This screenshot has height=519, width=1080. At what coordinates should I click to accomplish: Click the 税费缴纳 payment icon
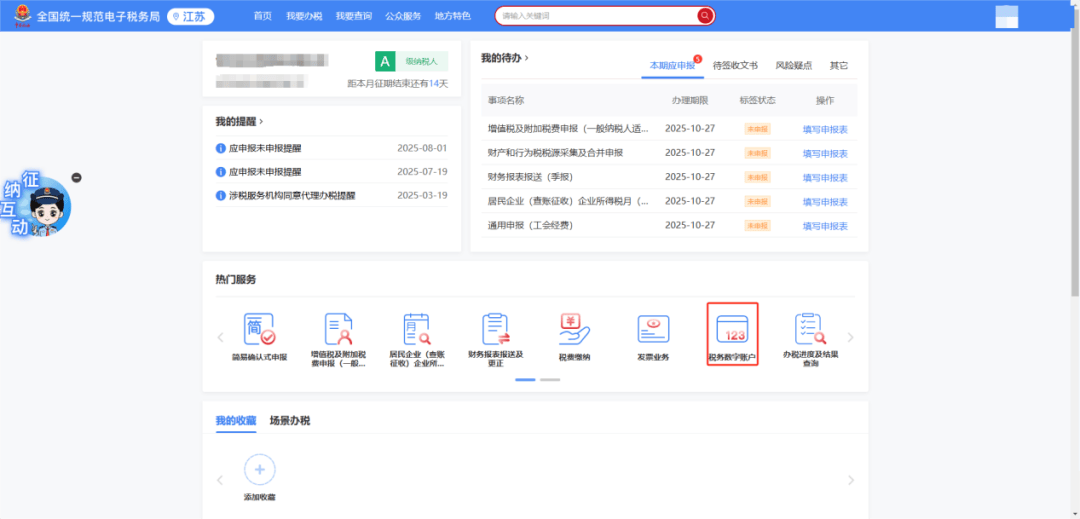coord(574,330)
